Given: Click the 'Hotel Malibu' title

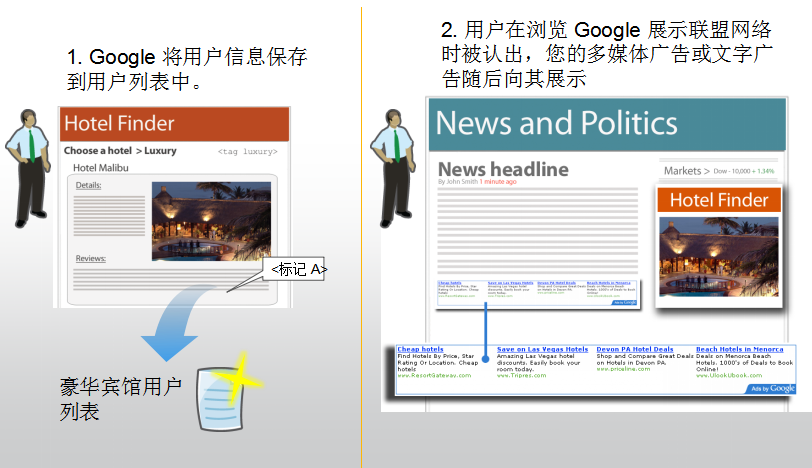Looking at the screenshot, I should [100, 168].
